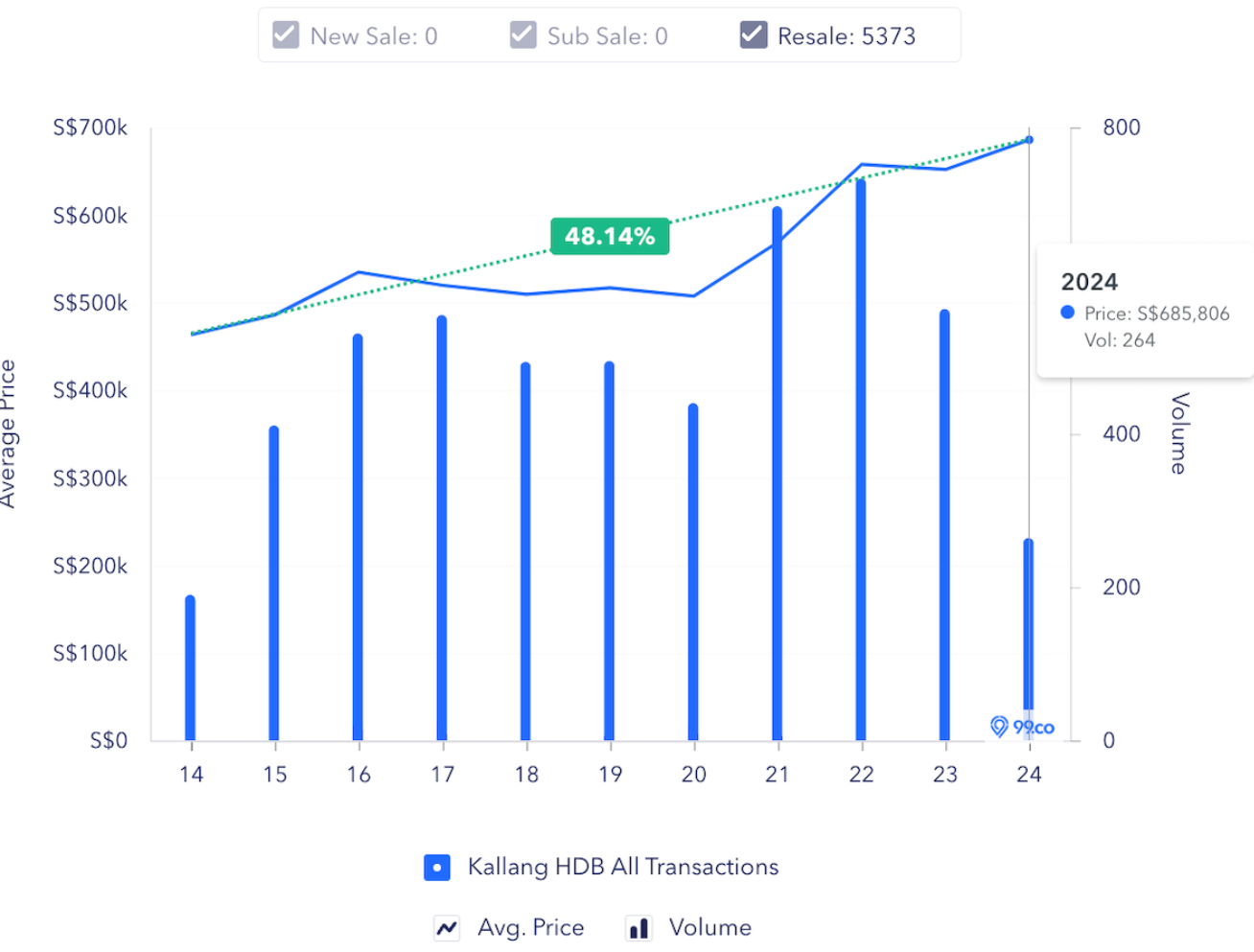Click the Avg. Price line legend icon

click(x=447, y=927)
